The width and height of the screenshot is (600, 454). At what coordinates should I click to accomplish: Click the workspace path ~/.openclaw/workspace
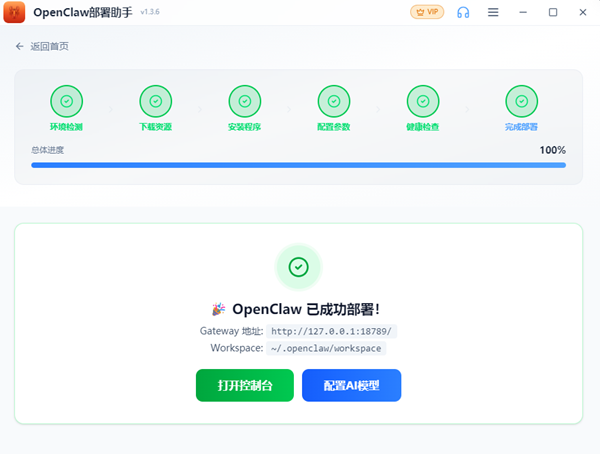(326, 348)
